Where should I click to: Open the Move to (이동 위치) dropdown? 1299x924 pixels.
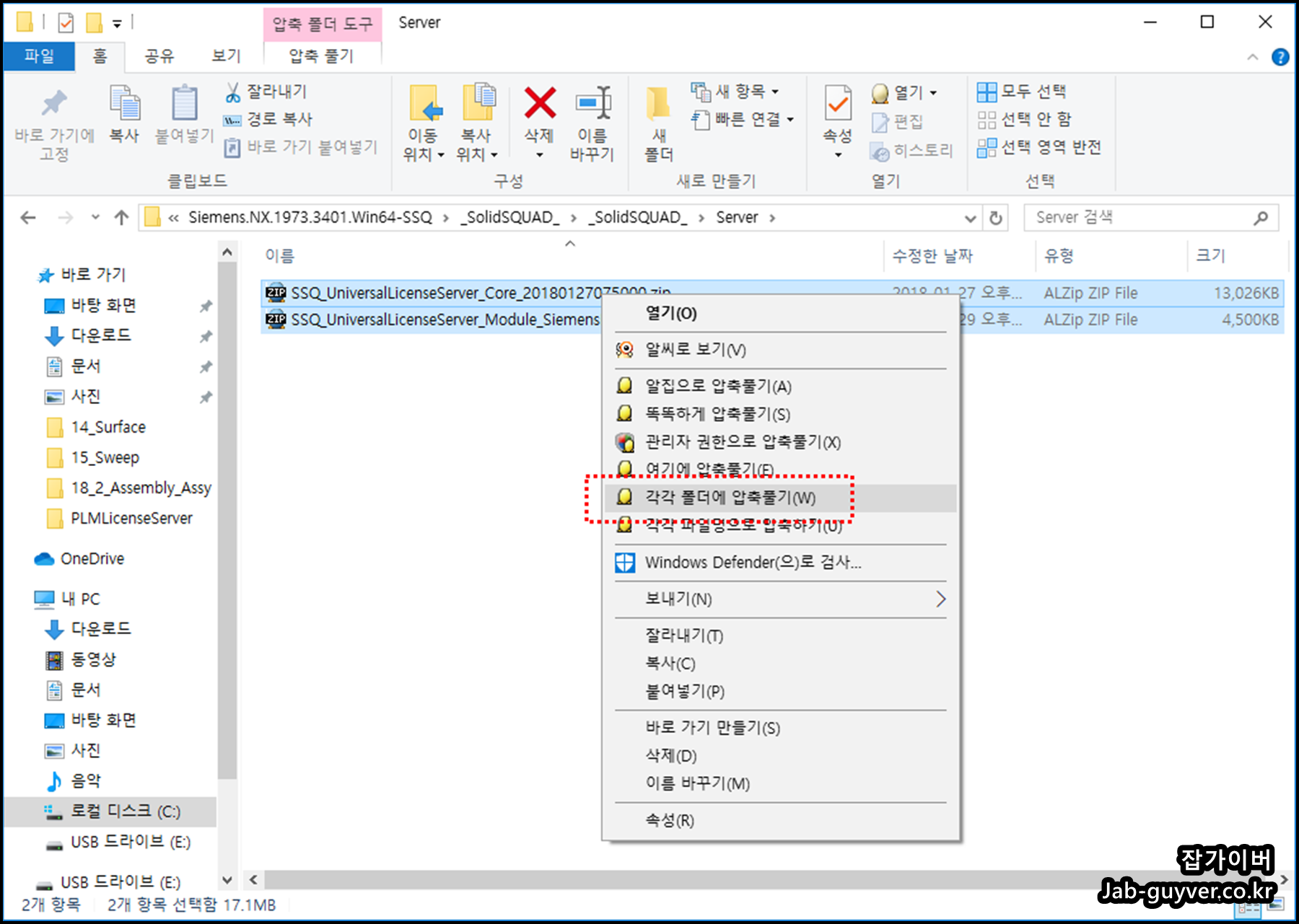[424, 144]
